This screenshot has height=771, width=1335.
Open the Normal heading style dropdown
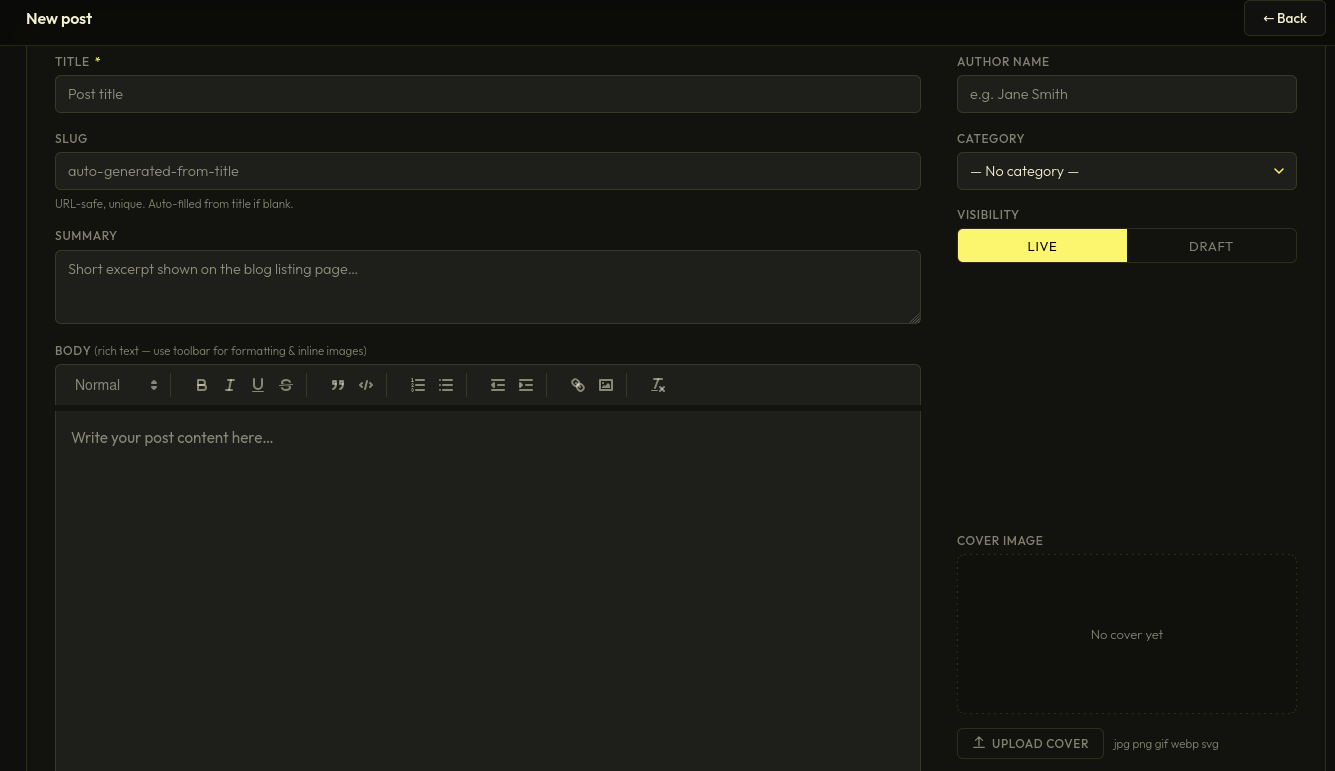coord(116,385)
